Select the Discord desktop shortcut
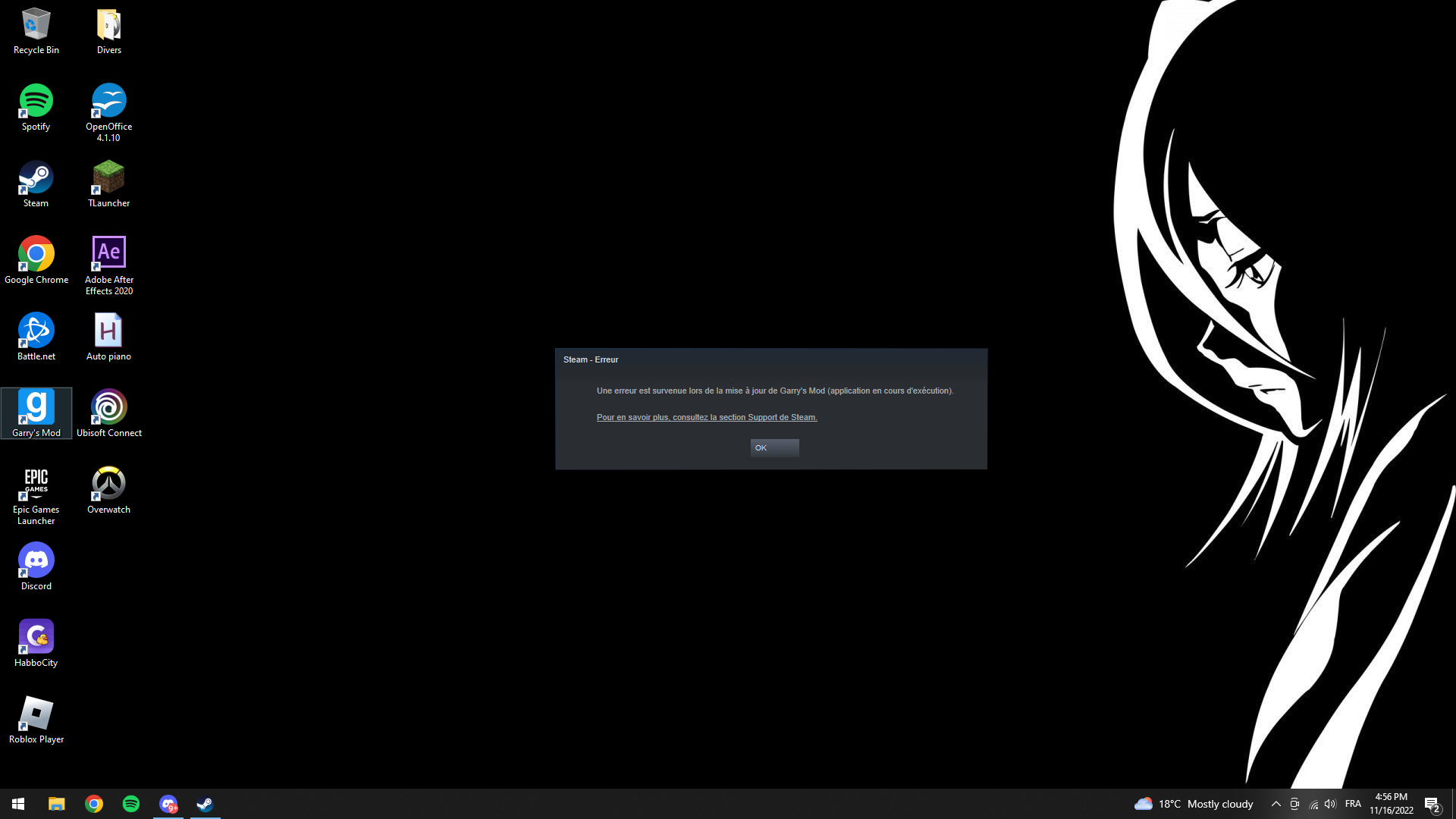Image resolution: width=1456 pixels, height=819 pixels. (x=36, y=568)
